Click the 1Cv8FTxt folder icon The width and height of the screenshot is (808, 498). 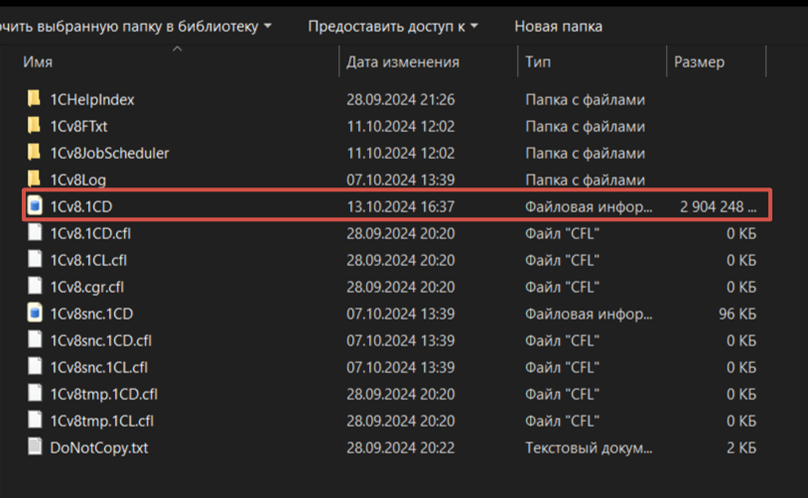(x=34, y=125)
